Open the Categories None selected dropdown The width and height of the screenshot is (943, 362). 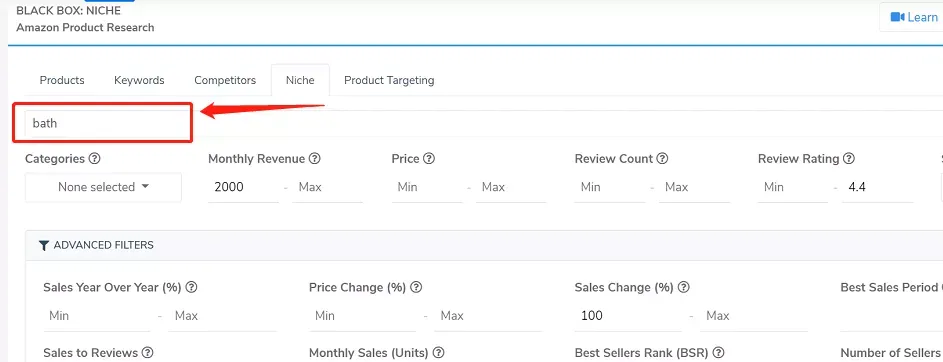103,187
